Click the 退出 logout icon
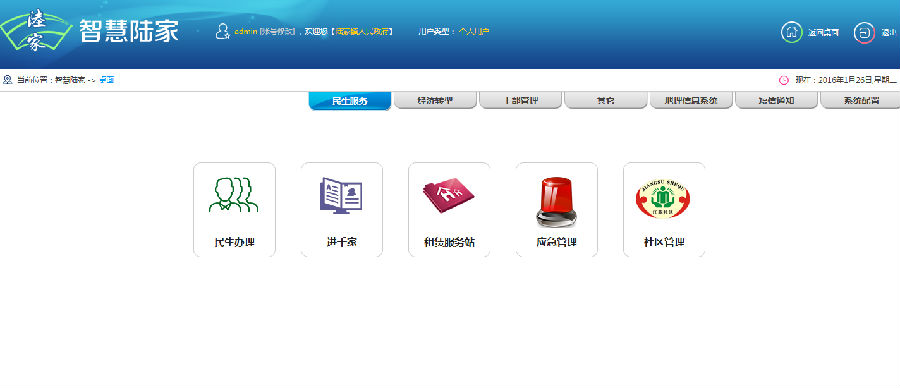Screen dimensions: 900x388 [x=864, y=32]
